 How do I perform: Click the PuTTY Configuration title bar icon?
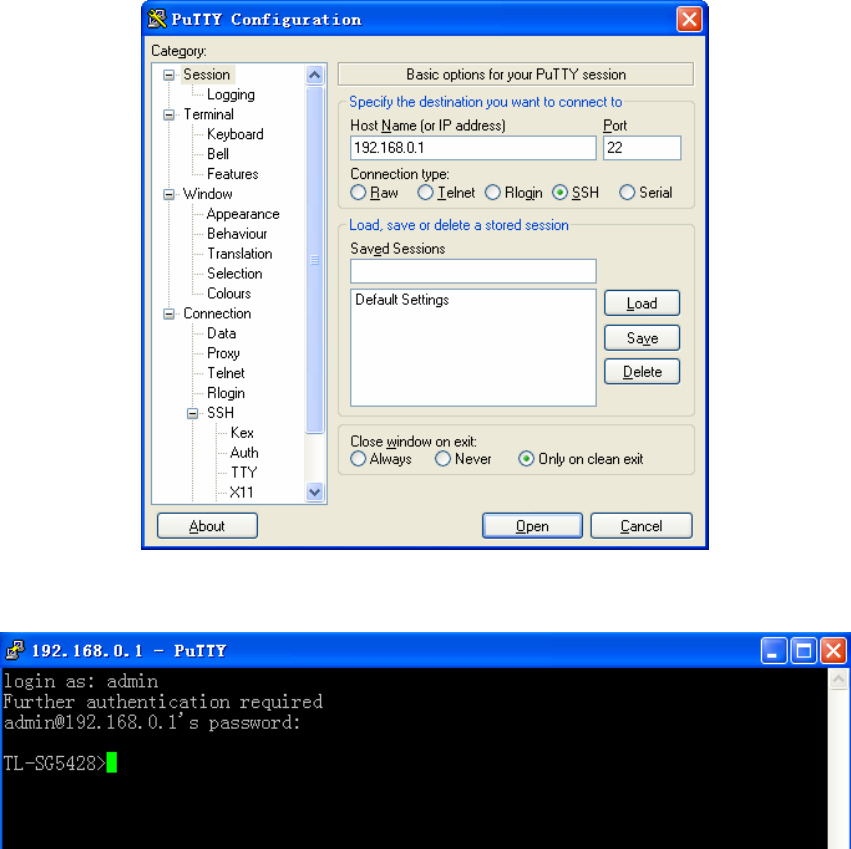pyautogui.click(x=157, y=19)
